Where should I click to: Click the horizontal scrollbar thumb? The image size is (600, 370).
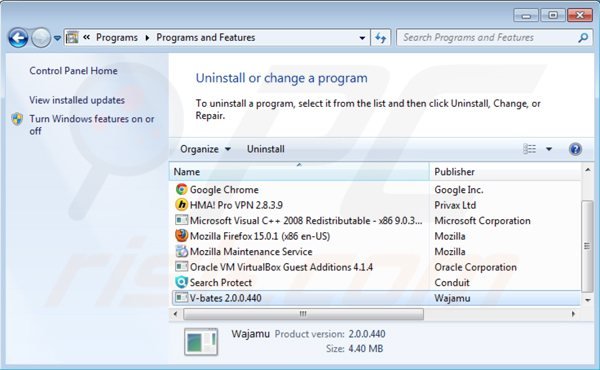pos(303,314)
